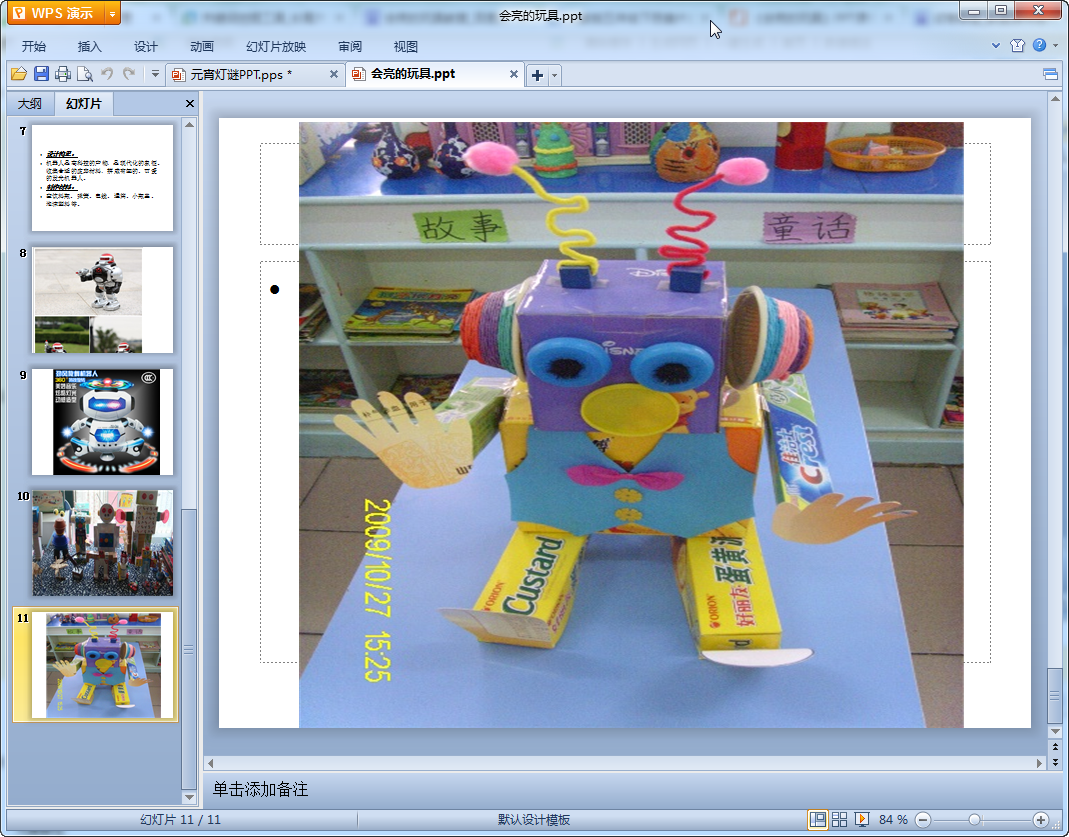Click the robot photo on the slide
Image resolution: width=1069 pixels, height=837 pixels.
pyautogui.click(x=631, y=425)
